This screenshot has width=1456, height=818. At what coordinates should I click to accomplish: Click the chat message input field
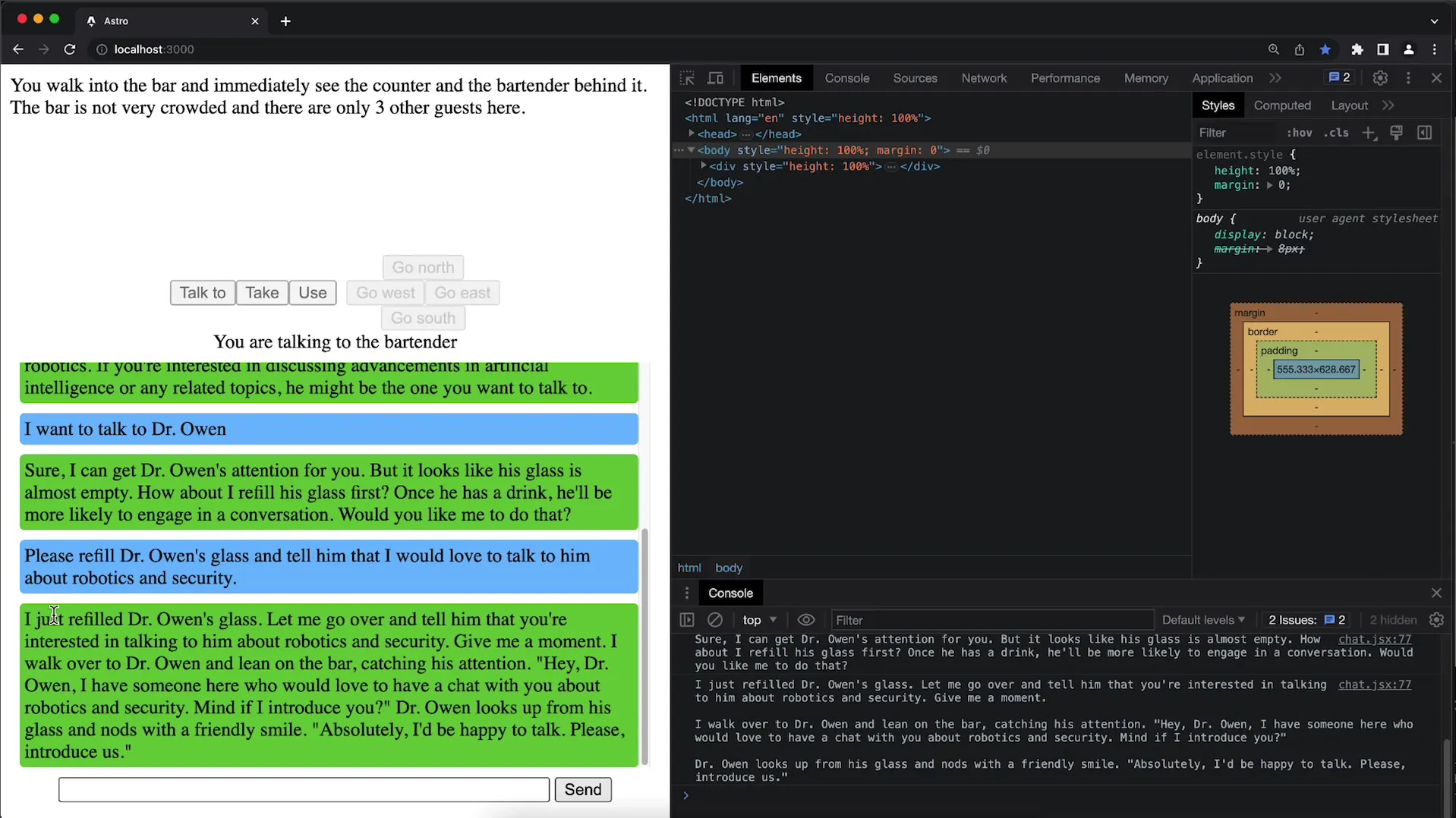304,790
